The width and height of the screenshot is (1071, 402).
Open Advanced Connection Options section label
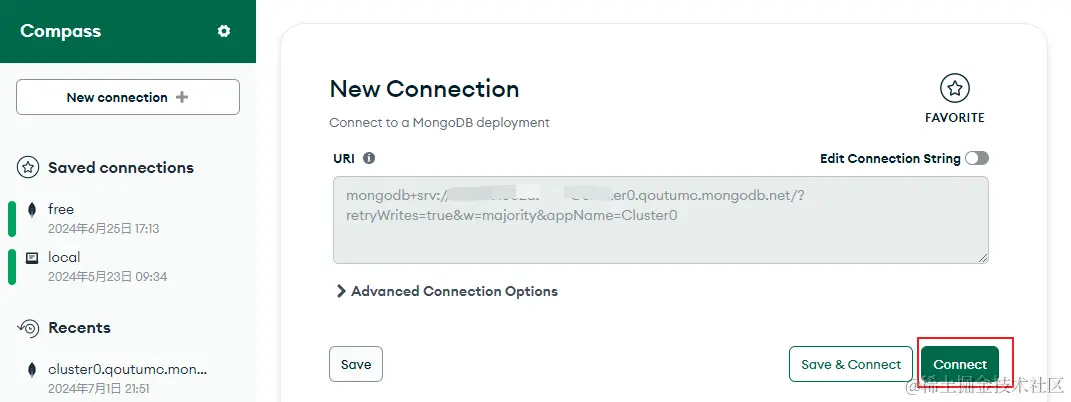[454, 291]
